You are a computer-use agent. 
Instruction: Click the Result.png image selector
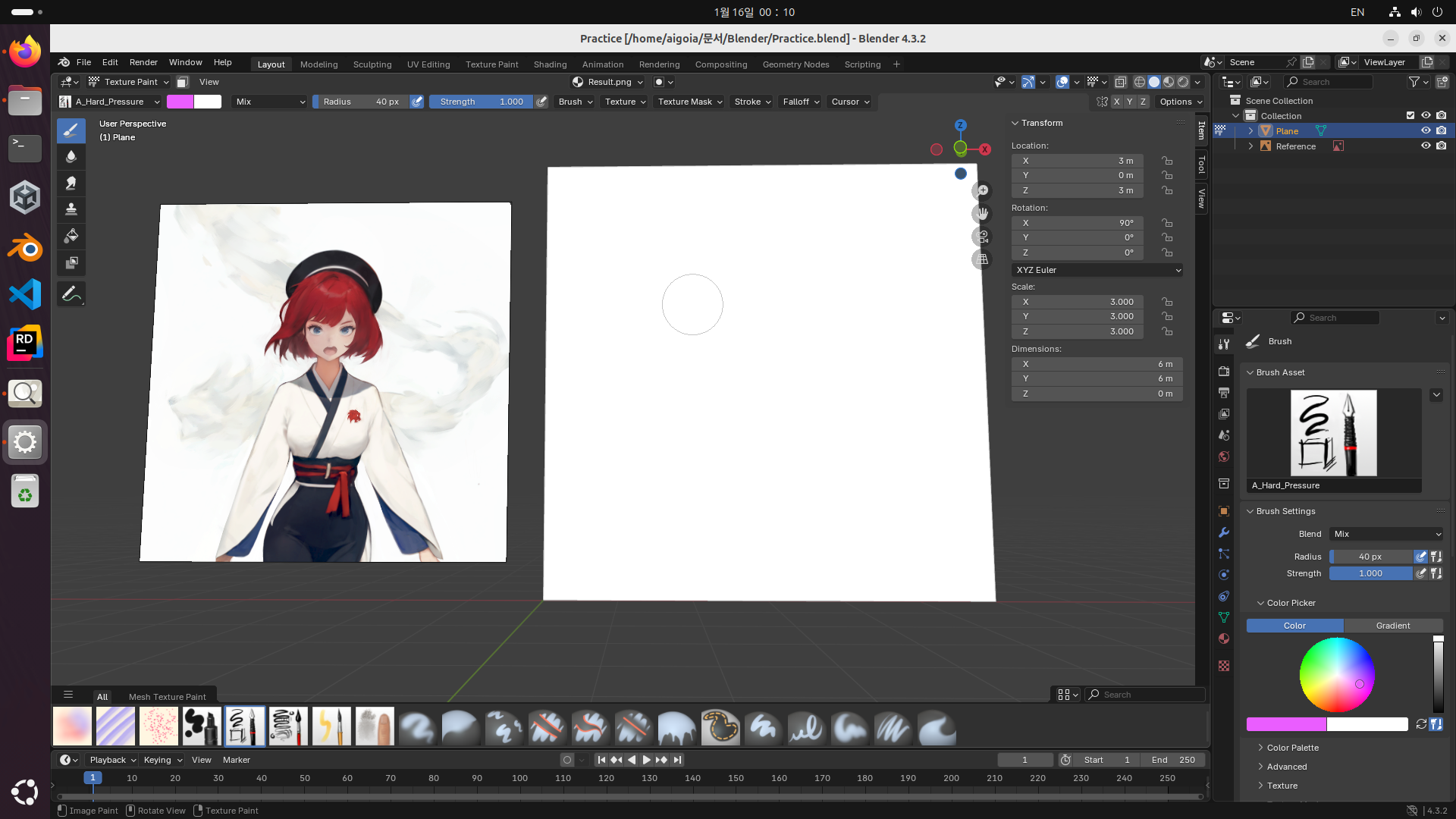pos(609,82)
